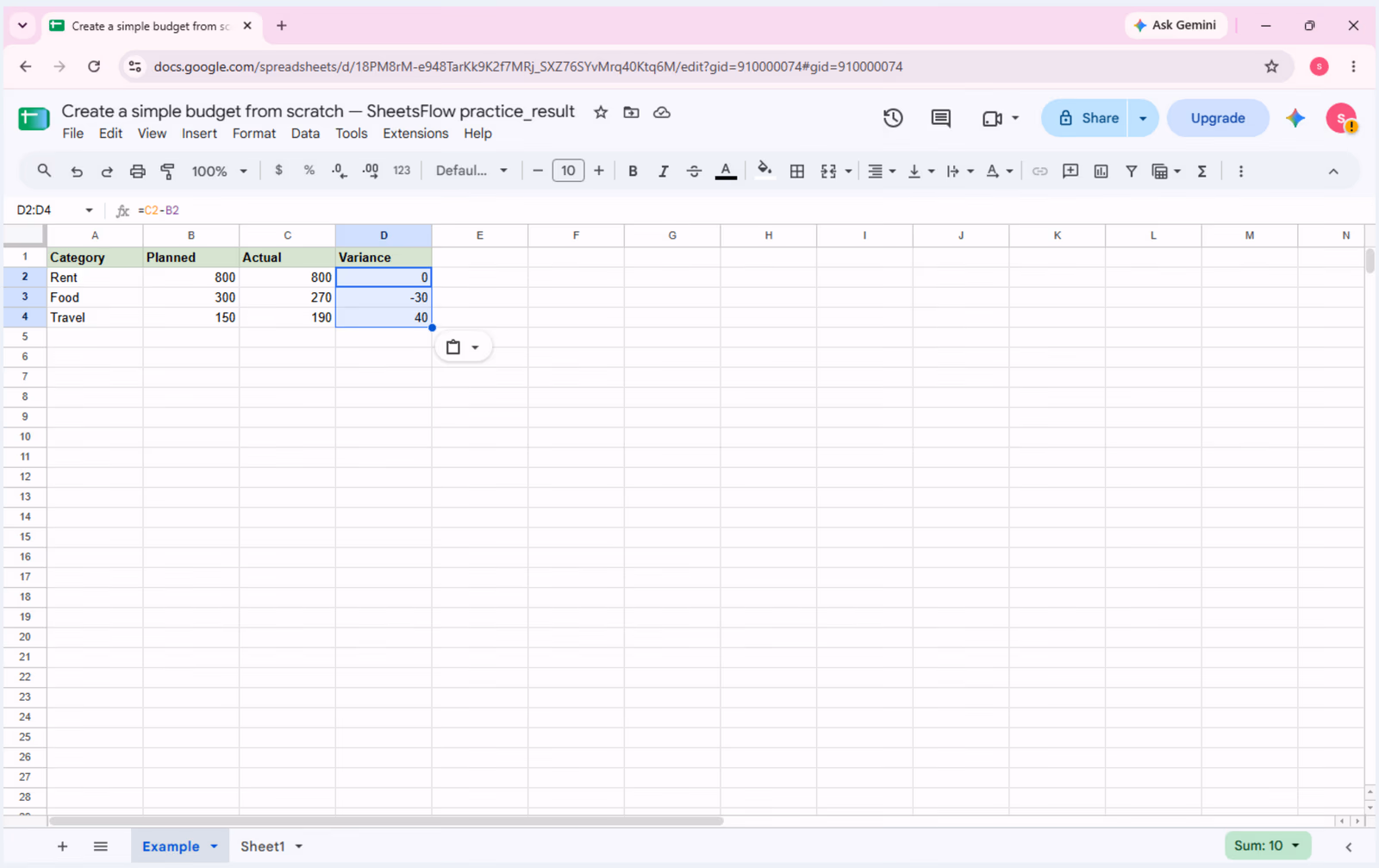Open the font family dropdown
Screen dimensions: 1379x868
point(471,171)
